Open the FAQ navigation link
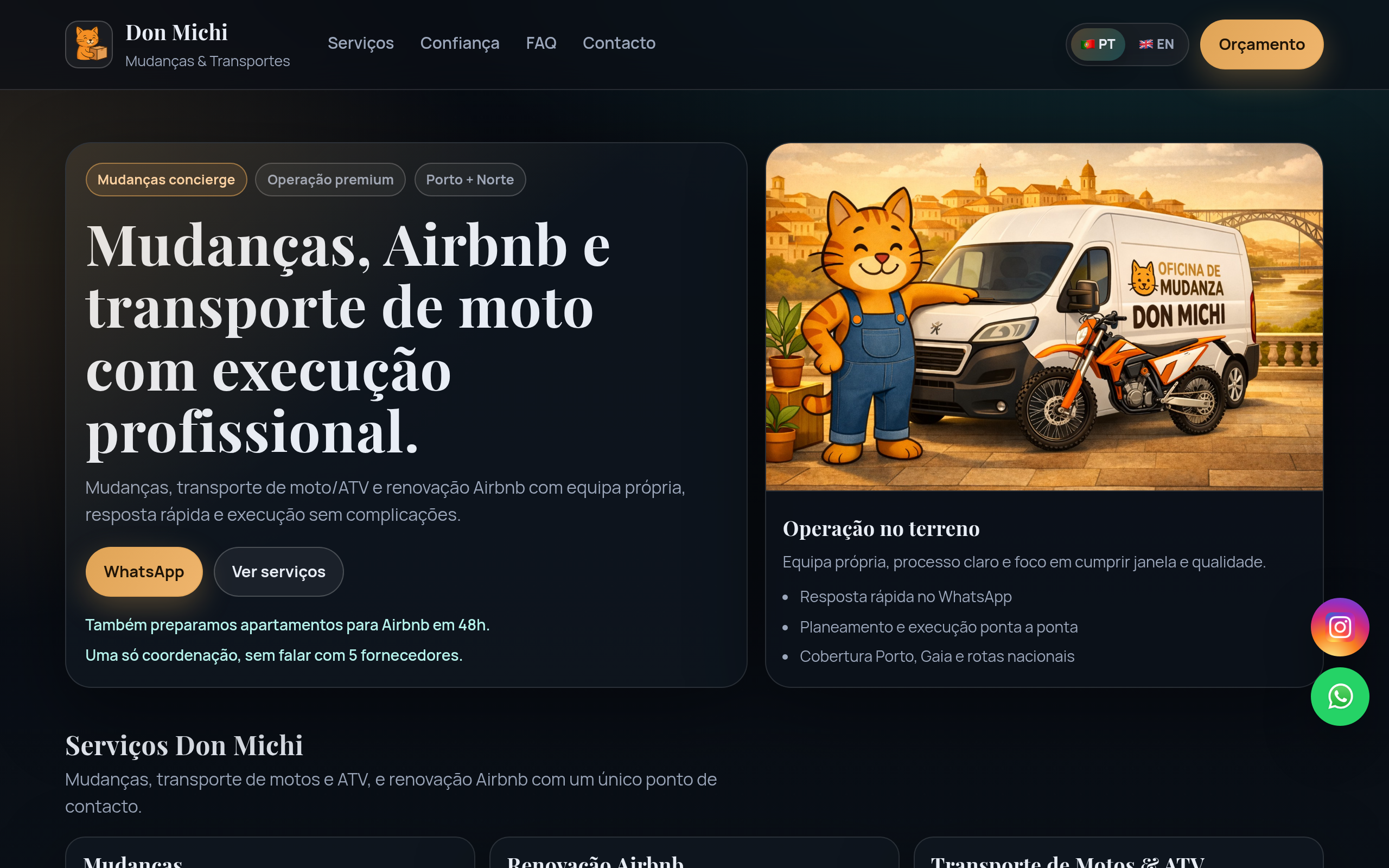The height and width of the screenshot is (868, 1389). 540,43
